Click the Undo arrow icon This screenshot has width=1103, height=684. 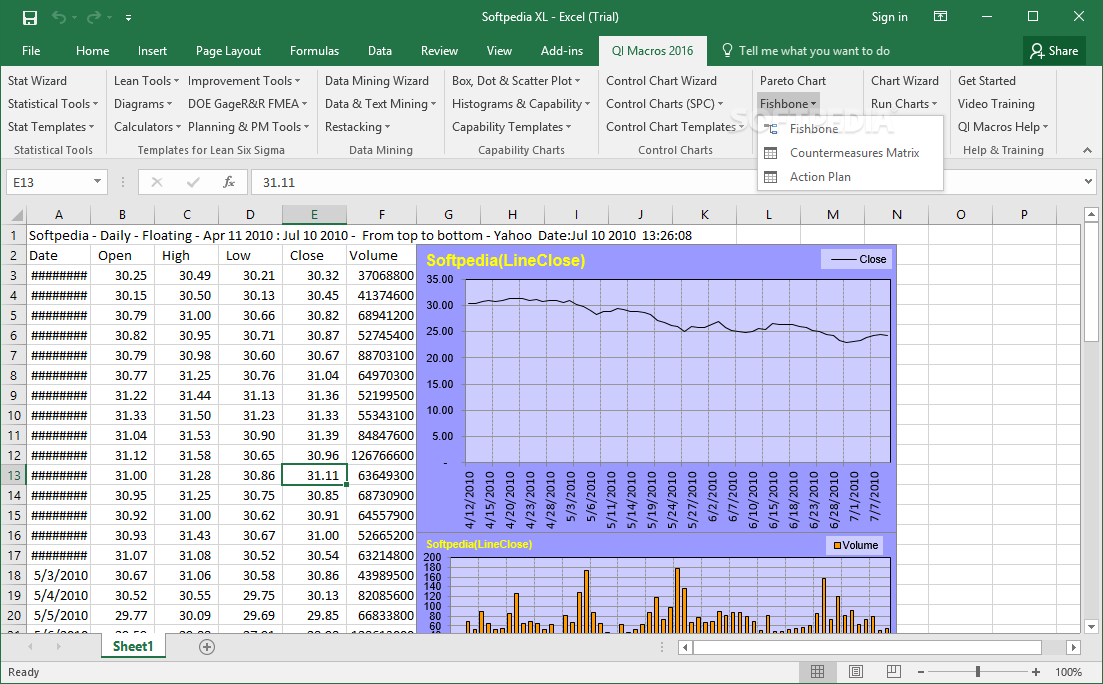coord(59,17)
